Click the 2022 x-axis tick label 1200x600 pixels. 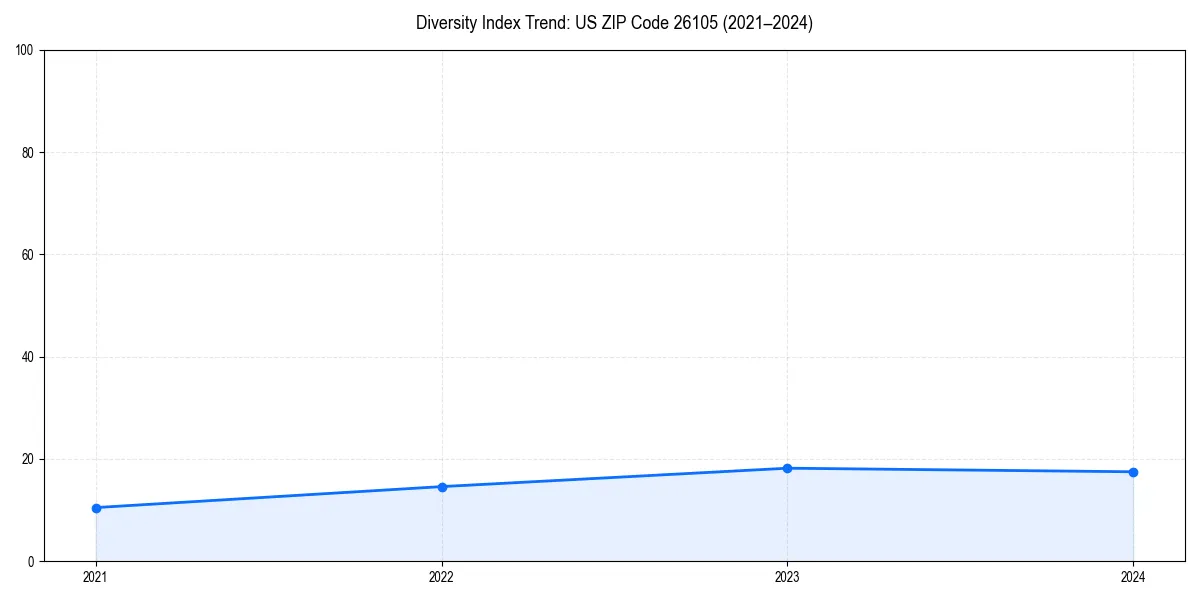coord(441,577)
